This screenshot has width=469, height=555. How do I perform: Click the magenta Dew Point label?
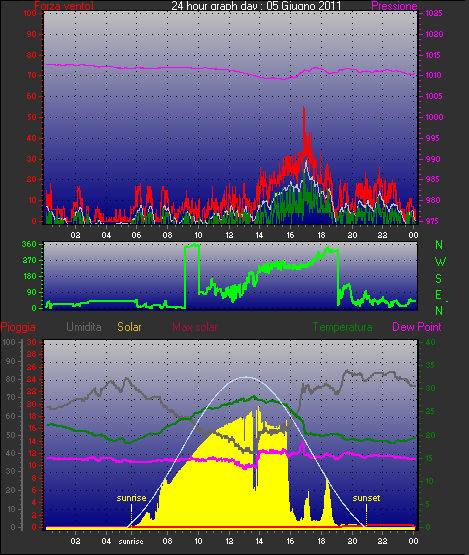pyautogui.click(x=417, y=327)
